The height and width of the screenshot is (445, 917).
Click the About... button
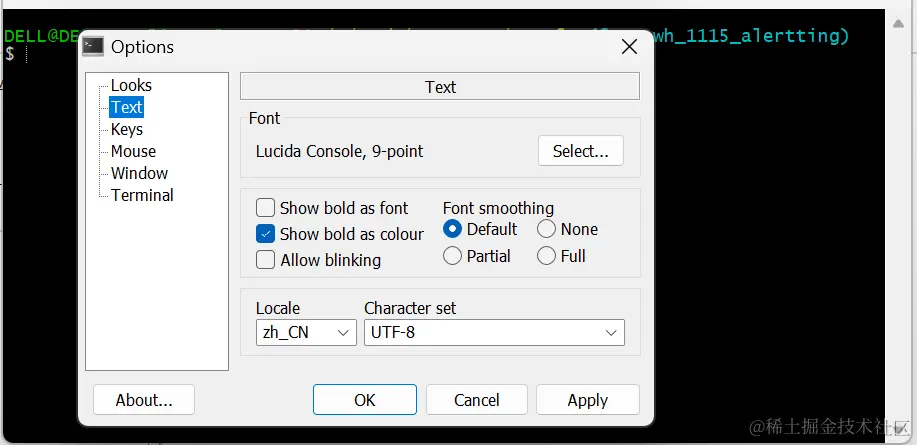pos(144,400)
